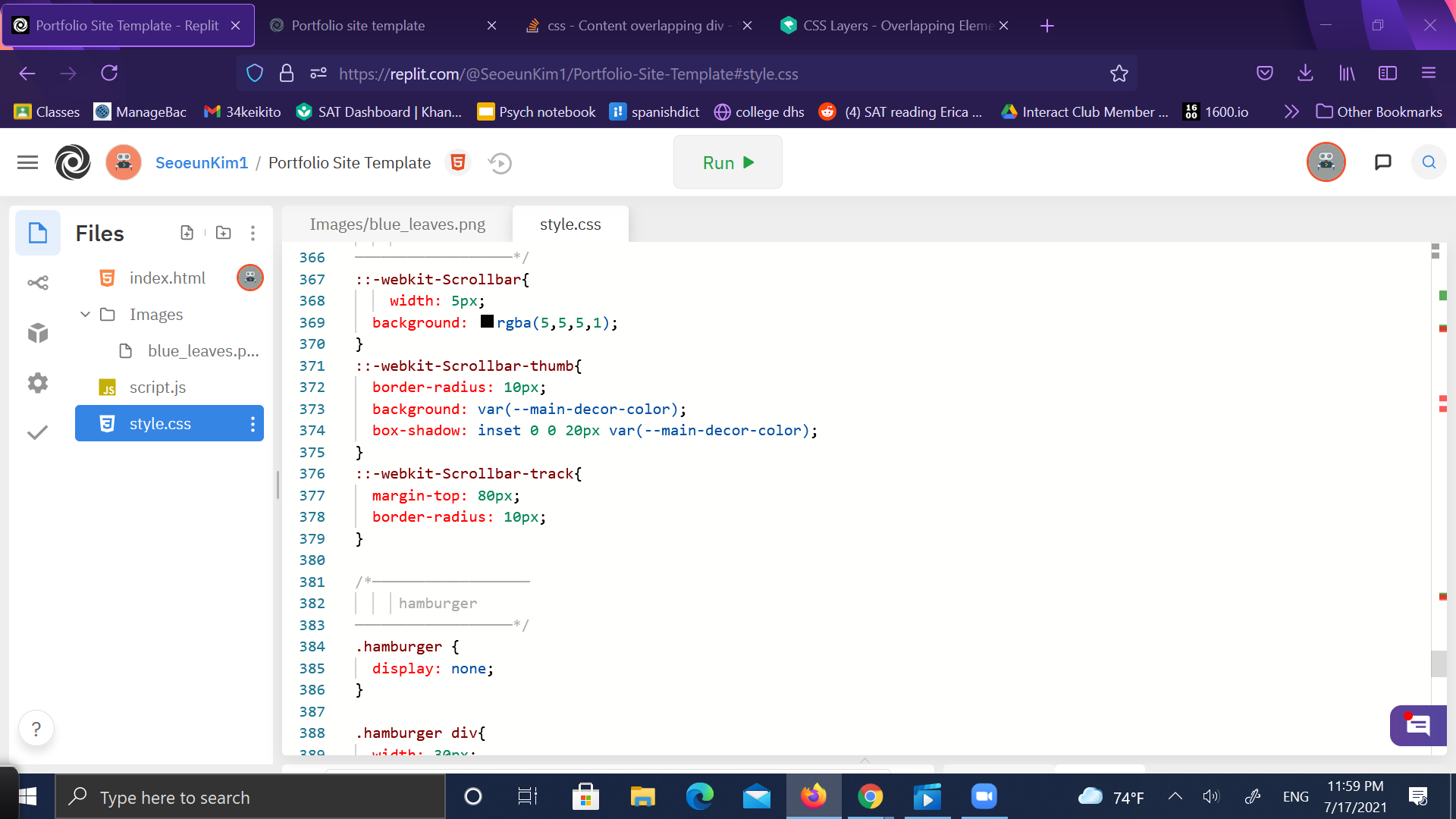This screenshot has width=1456, height=819.
Task: Open the style.css three-dot options menu
Action: point(253,424)
